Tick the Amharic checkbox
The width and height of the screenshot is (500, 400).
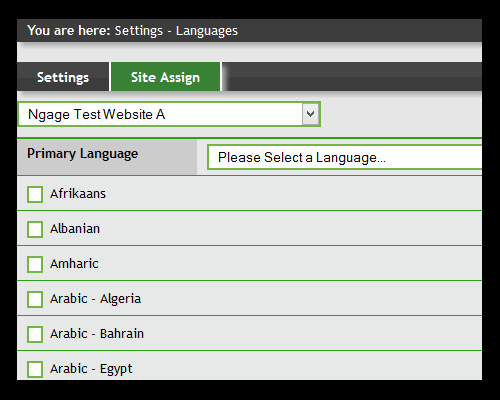35,264
